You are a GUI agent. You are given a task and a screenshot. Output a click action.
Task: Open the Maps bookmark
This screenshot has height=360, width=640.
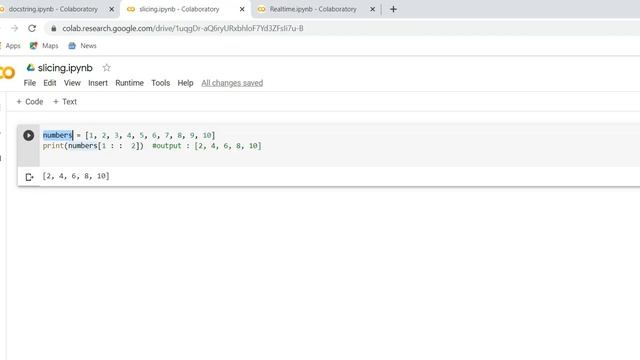tap(44, 46)
